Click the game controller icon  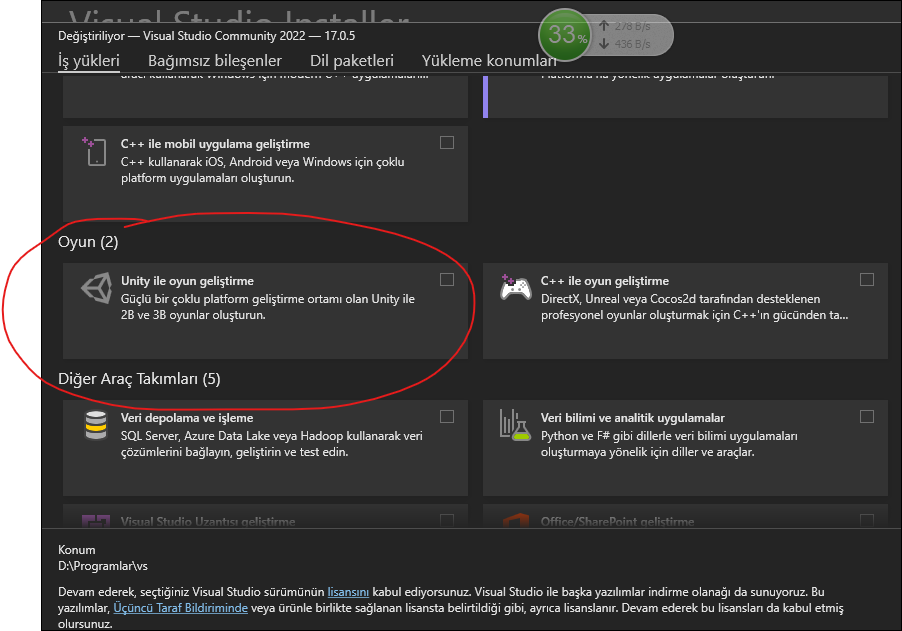[515, 288]
